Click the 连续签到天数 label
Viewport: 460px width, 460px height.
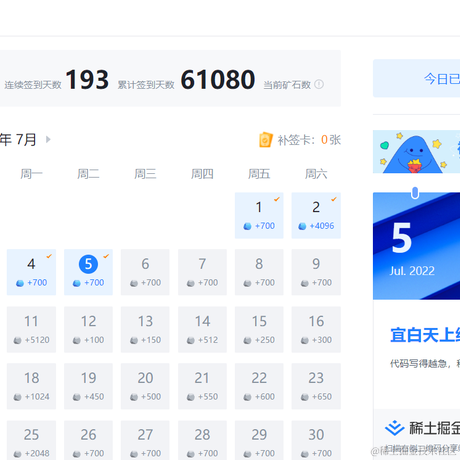click(x=33, y=85)
